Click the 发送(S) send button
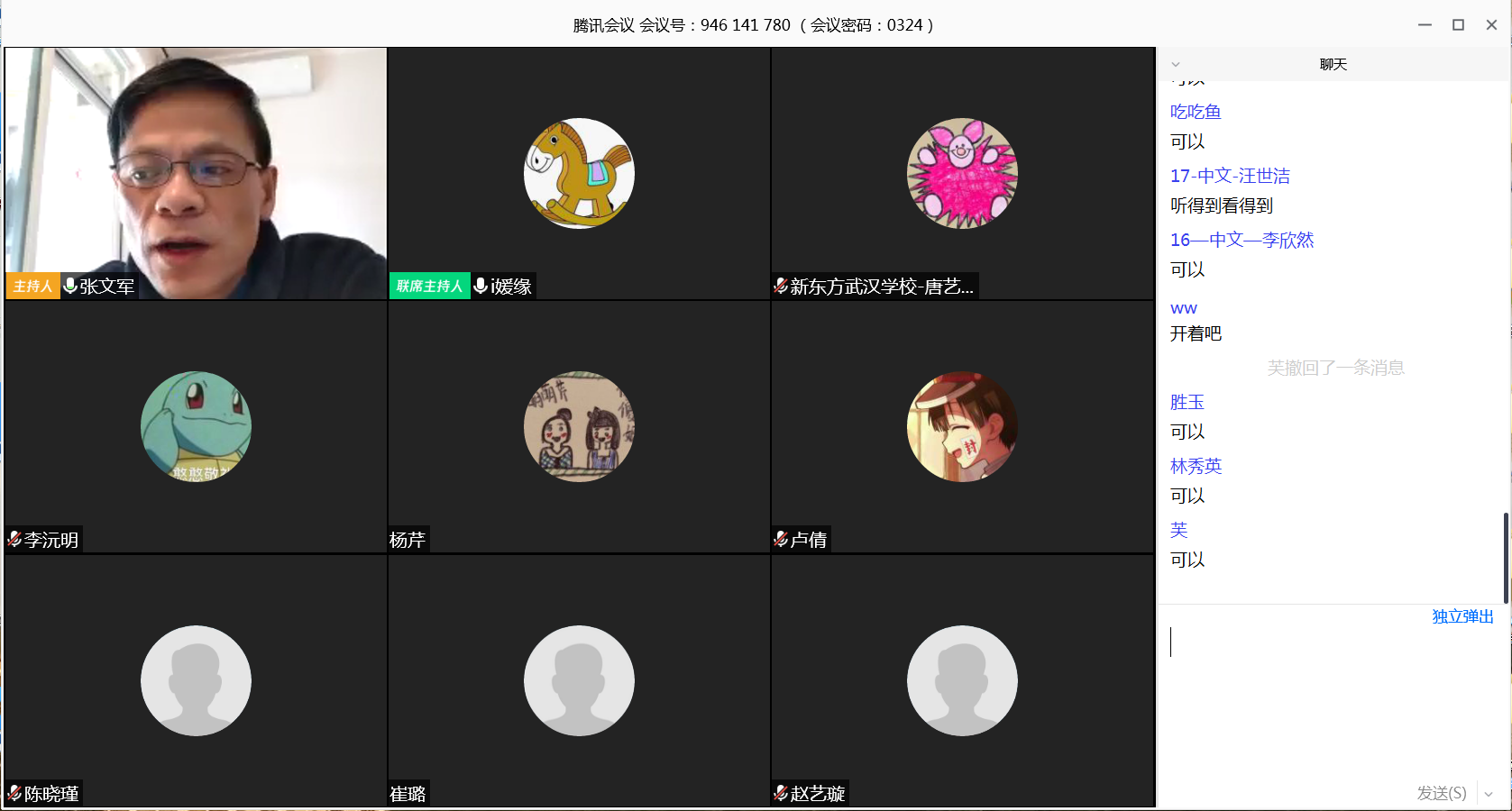 [1441, 793]
